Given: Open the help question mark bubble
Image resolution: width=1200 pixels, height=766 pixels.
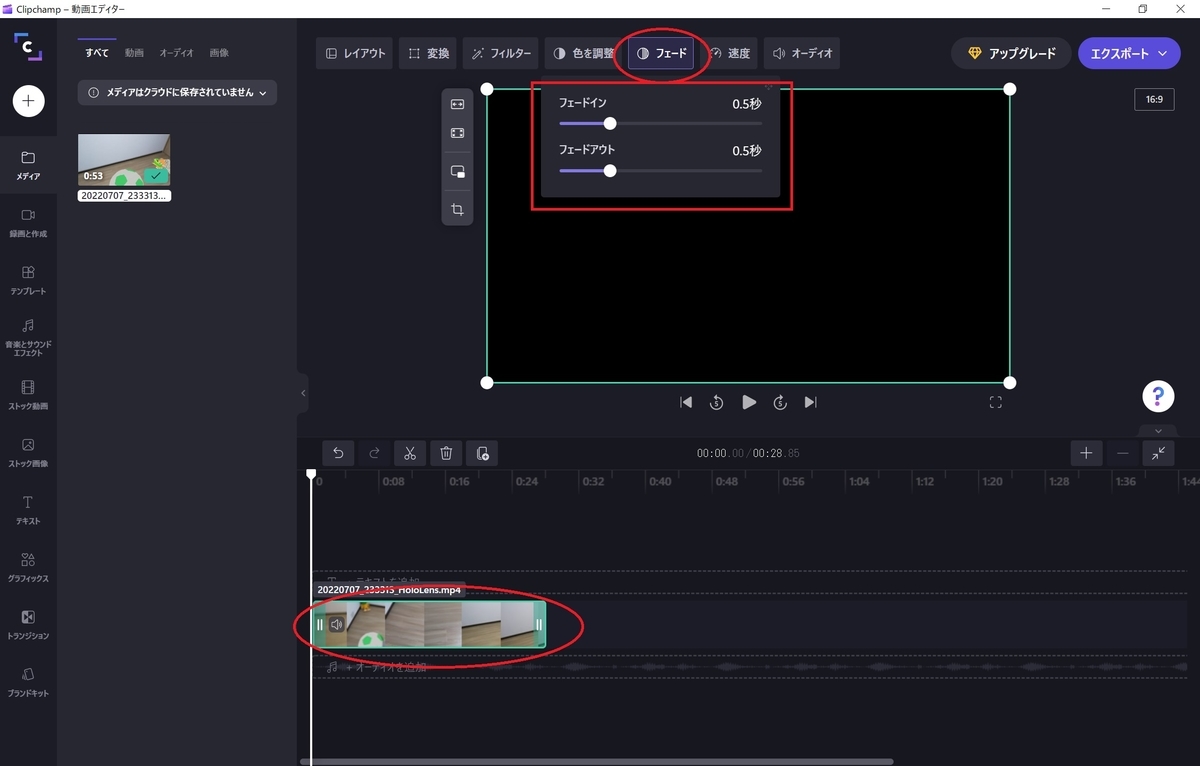Looking at the screenshot, I should (1158, 396).
